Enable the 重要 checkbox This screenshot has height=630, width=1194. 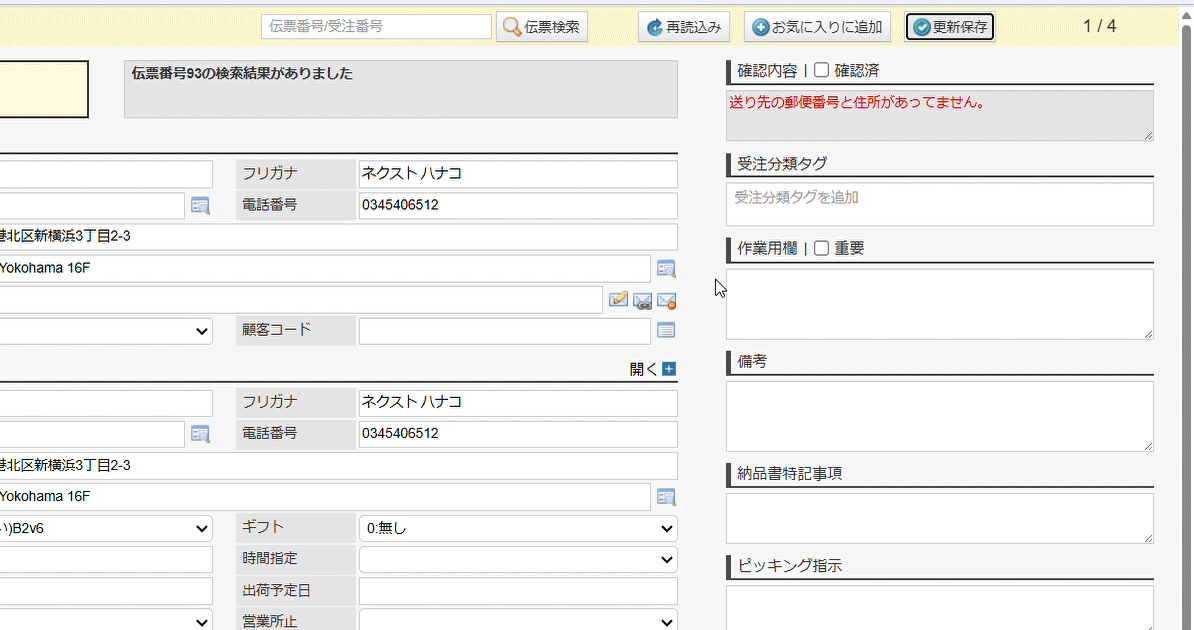pos(822,248)
